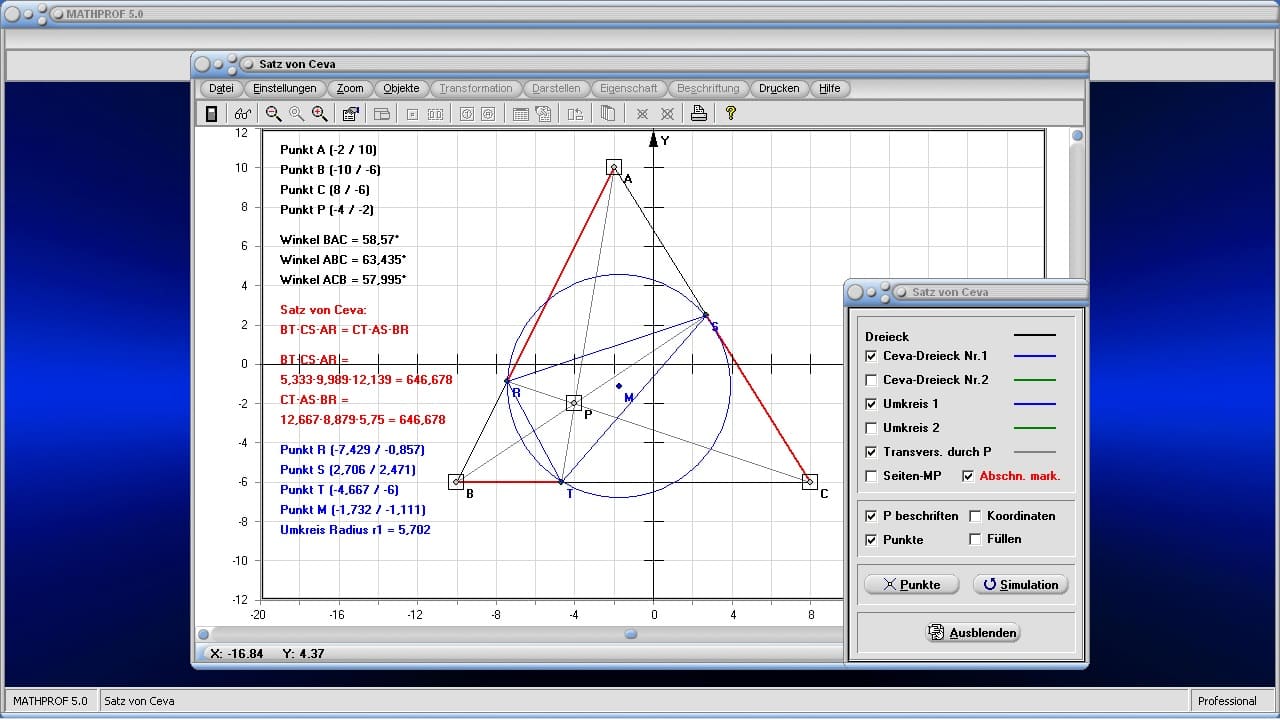The width and height of the screenshot is (1280, 720).
Task: Click the swap arrow toolbar icon
Action: [575, 114]
